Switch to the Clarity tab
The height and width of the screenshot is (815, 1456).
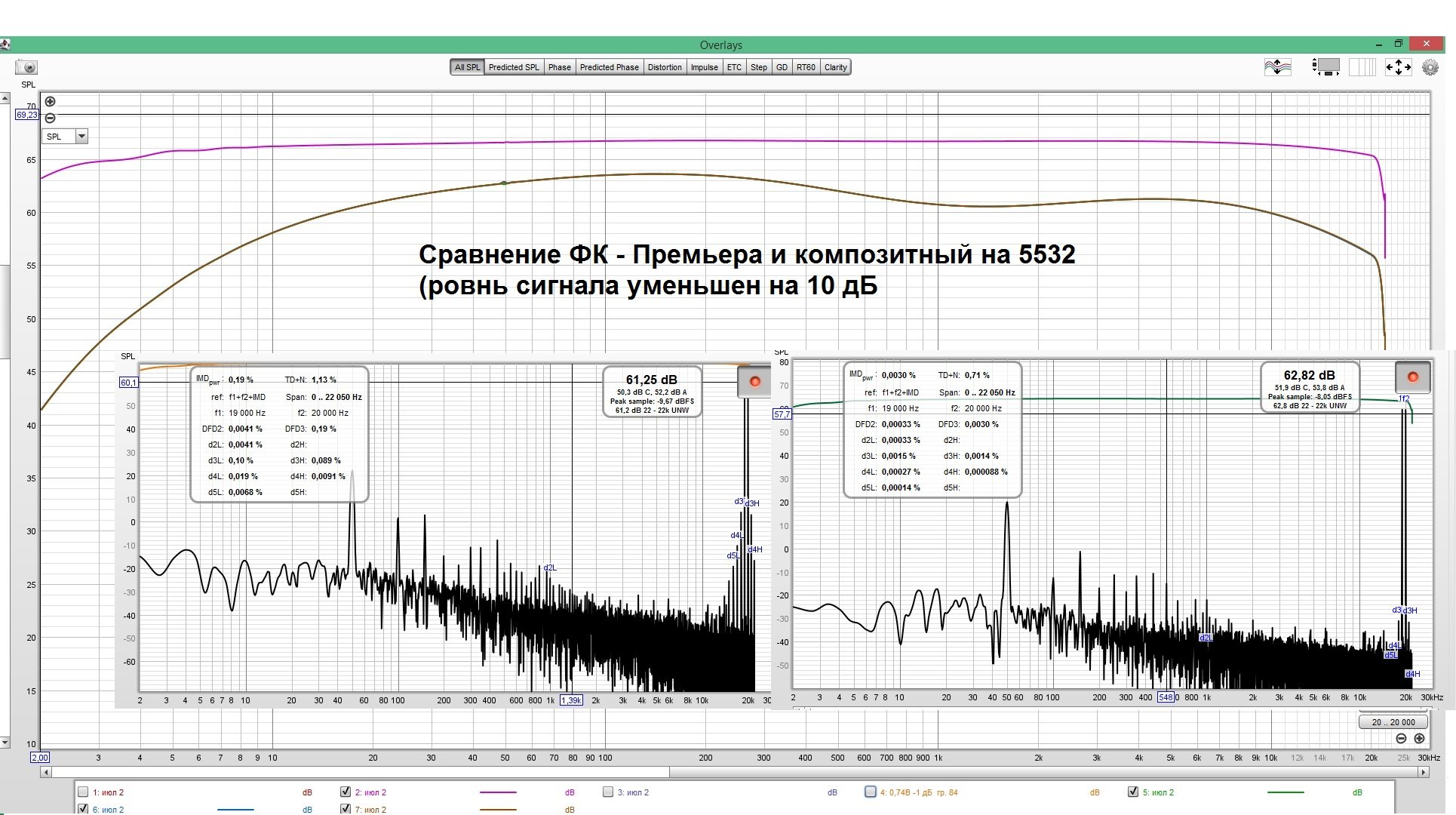click(x=836, y=67)
